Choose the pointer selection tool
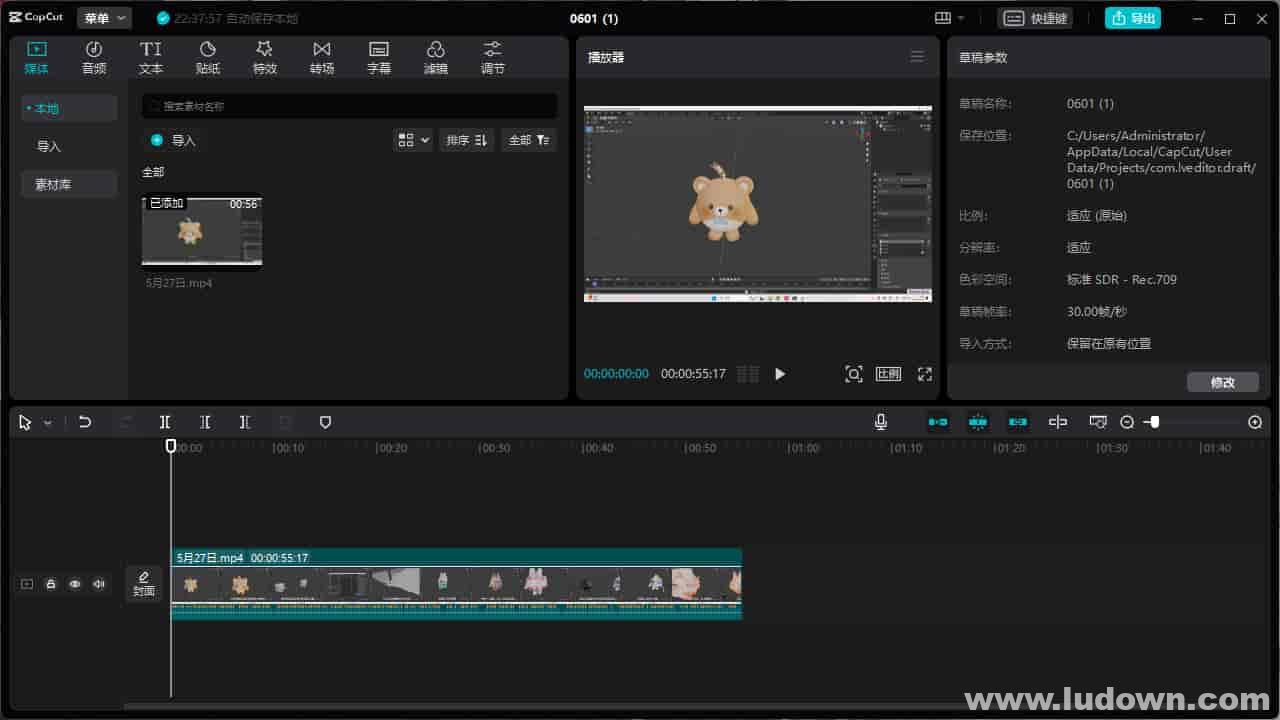The width and height of the screenshot is (1280, 720). coord(25,423)
